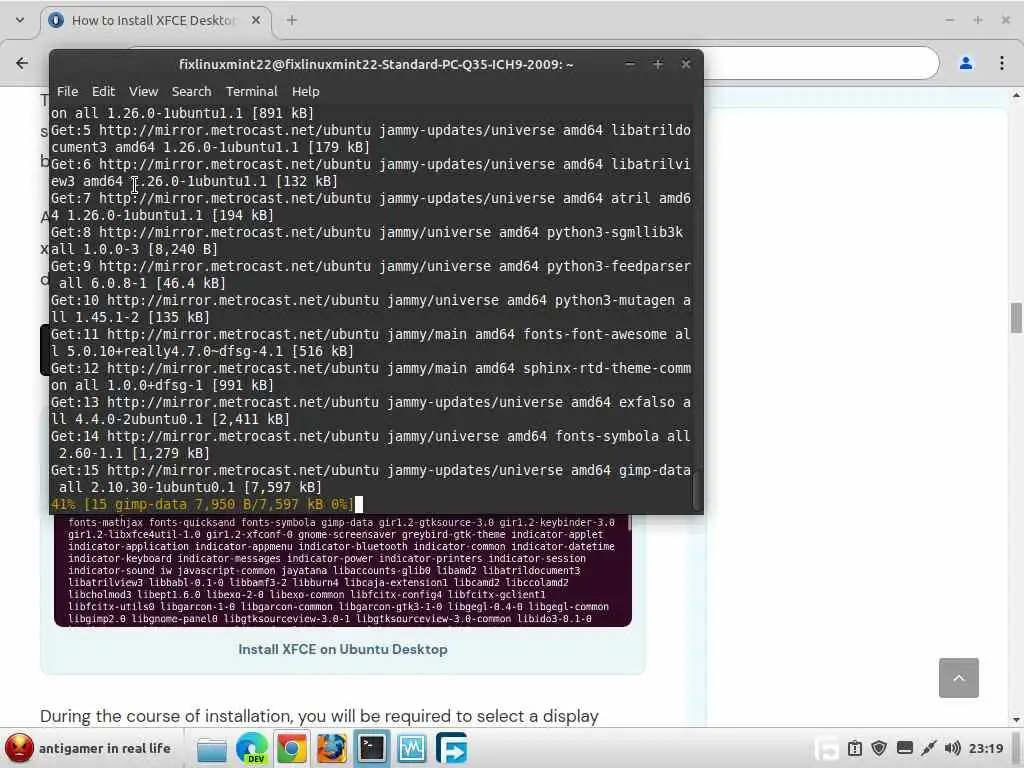Go back in the browser
Screen dimensions: 1024x768
click(22, 63)
